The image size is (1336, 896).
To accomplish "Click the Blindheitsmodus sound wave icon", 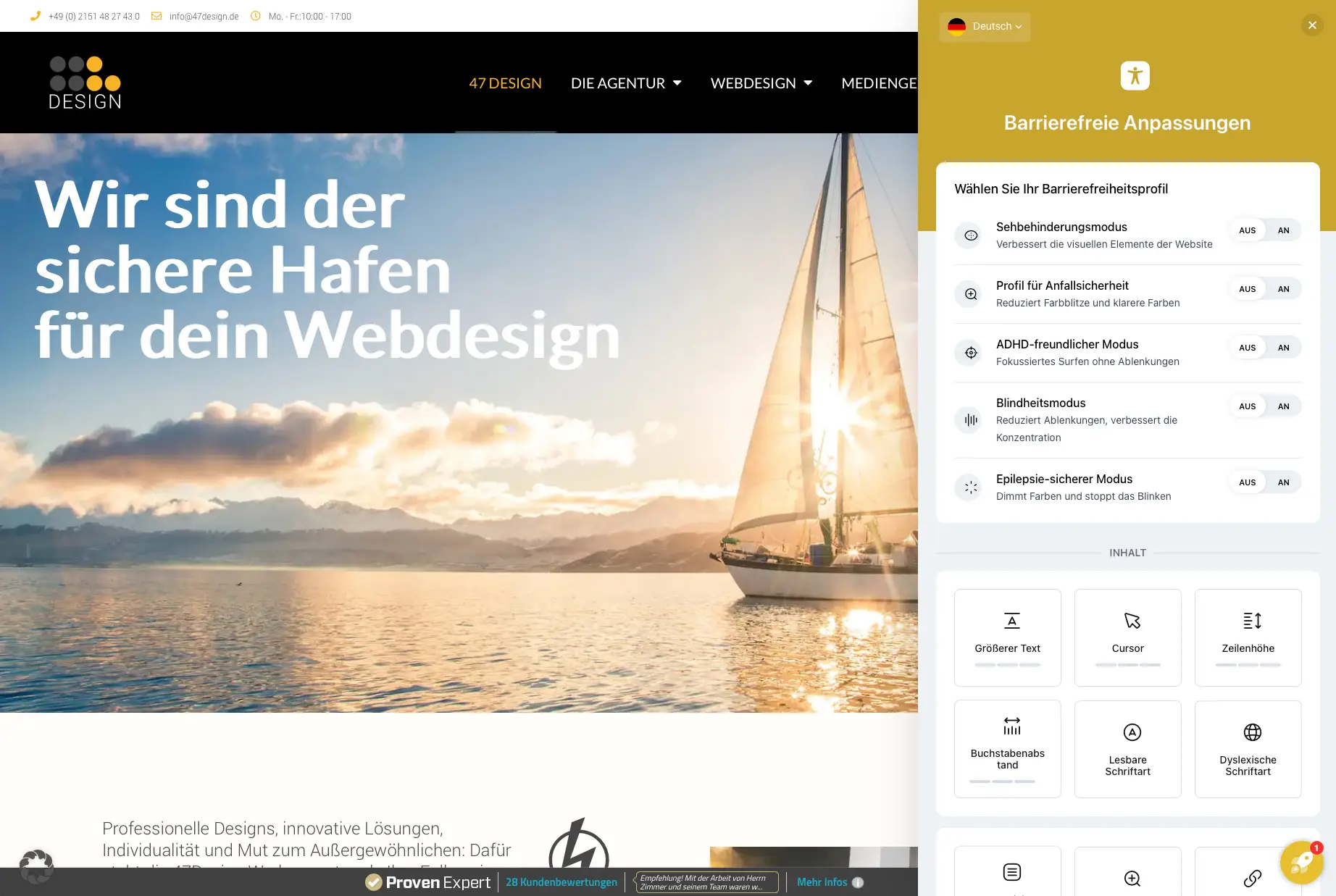I will click(x=971, y=420).
